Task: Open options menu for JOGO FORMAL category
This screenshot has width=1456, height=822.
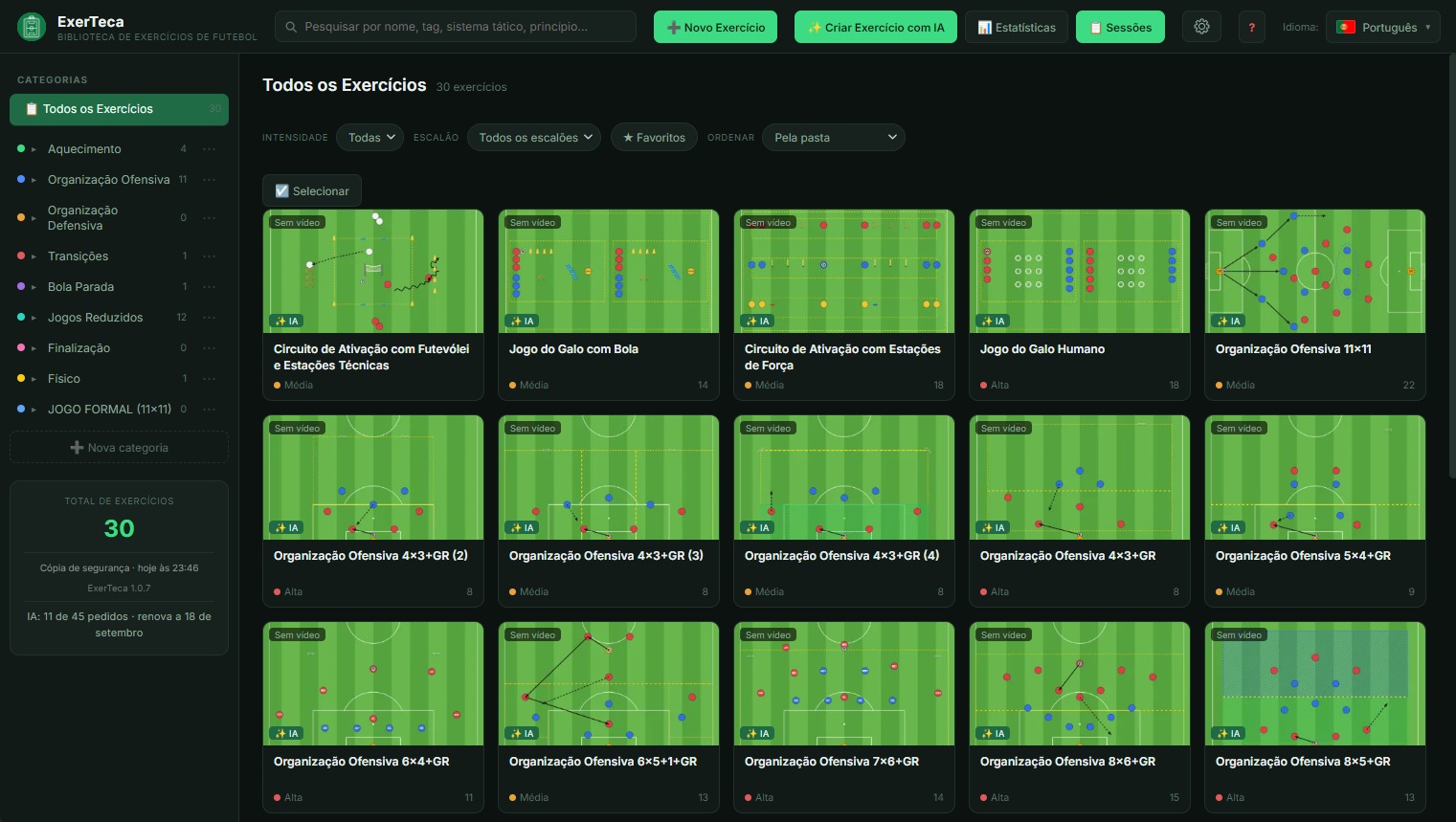Action: [210, 410]
